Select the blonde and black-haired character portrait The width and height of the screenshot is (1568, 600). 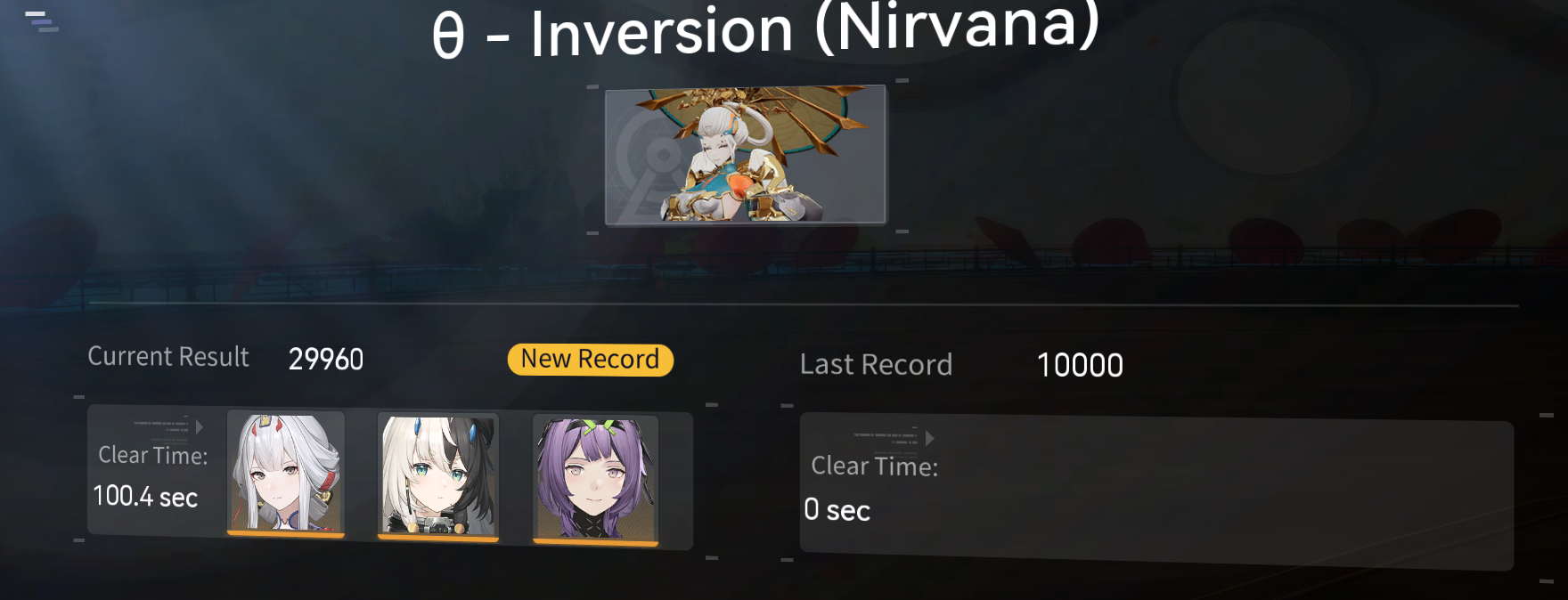[438, 474]
